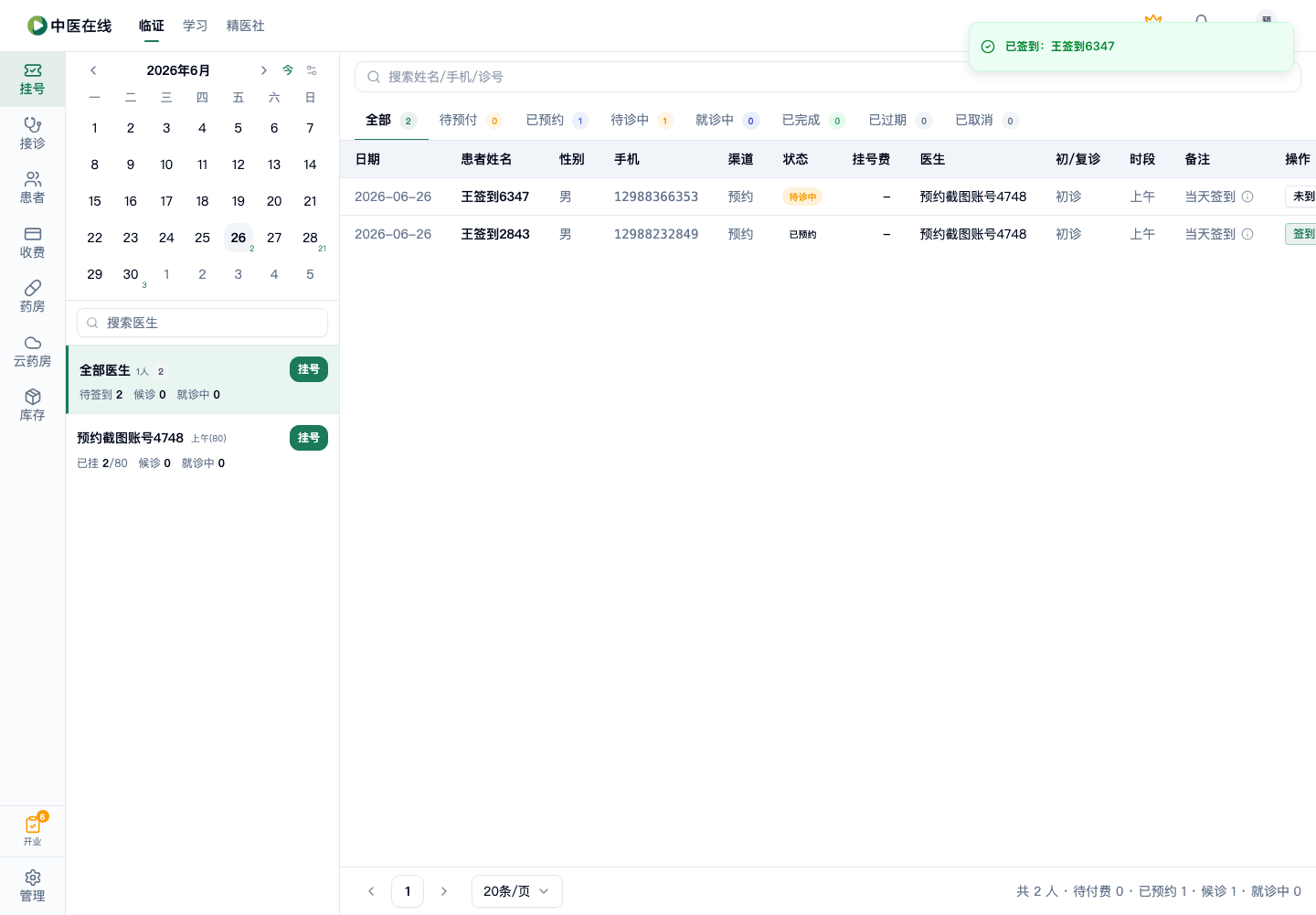Viewport: 1316px width, 915px height.
Task: Click the 待诊中 status badge
Action: [x=802, y=197]
